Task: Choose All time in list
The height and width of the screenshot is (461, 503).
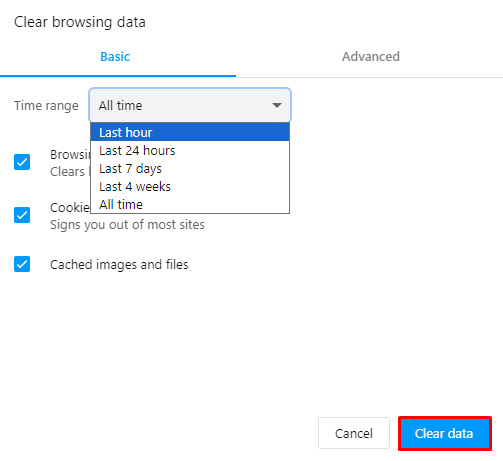Action: point(190,204)
